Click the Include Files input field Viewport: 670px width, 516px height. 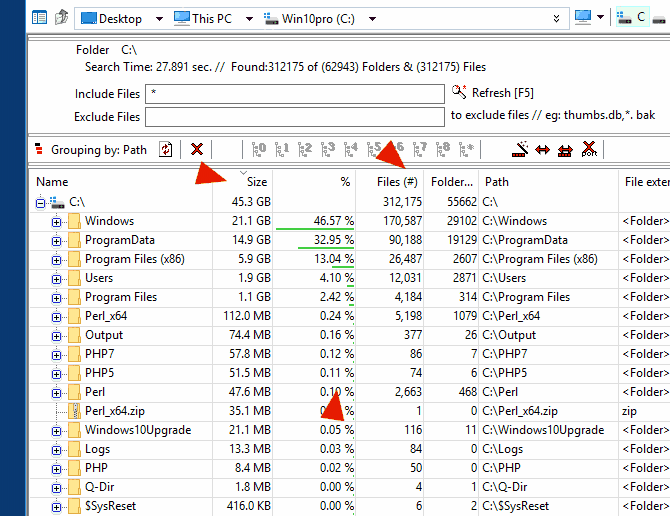click(294, 94)
